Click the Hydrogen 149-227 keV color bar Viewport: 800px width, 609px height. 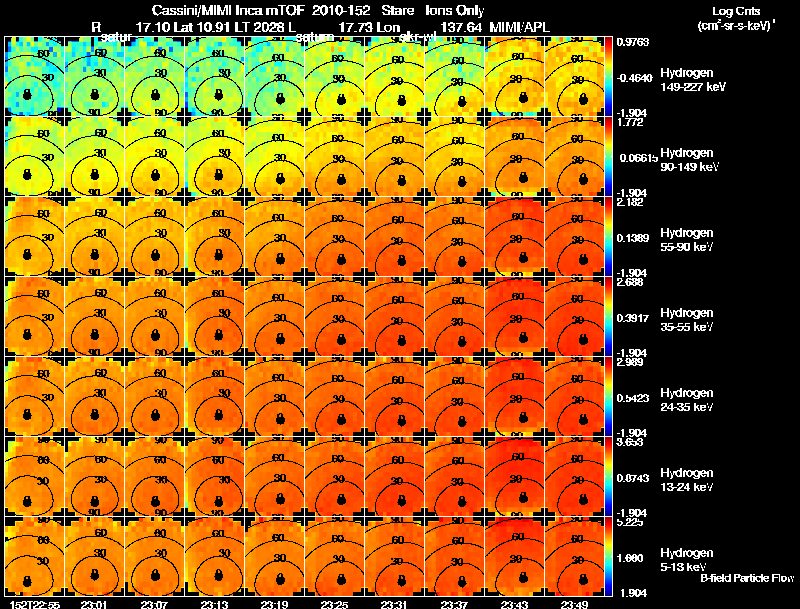[x=608, y=77]
